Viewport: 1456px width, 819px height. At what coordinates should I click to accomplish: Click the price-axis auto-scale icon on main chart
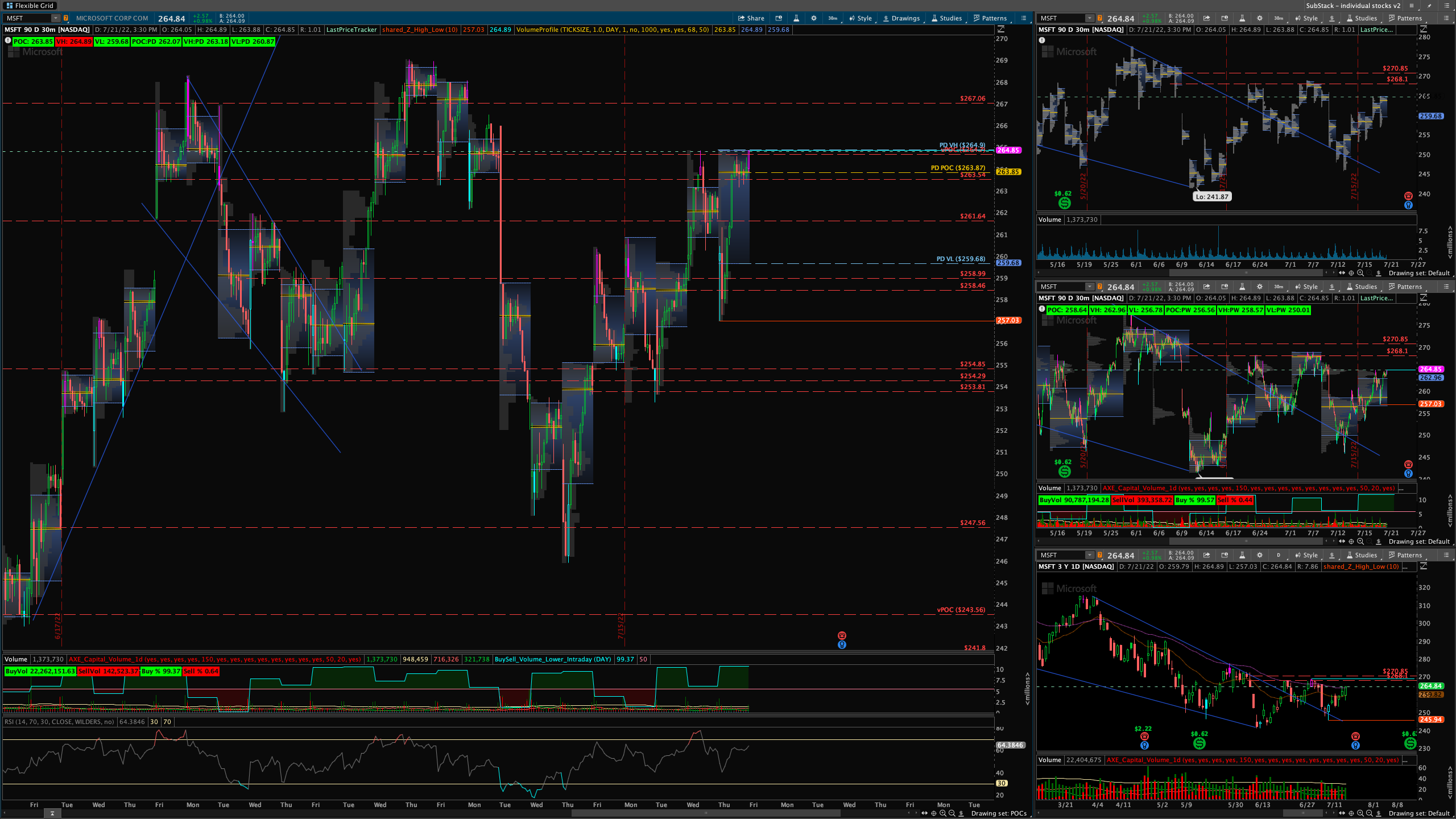[x=1001, y=30]
